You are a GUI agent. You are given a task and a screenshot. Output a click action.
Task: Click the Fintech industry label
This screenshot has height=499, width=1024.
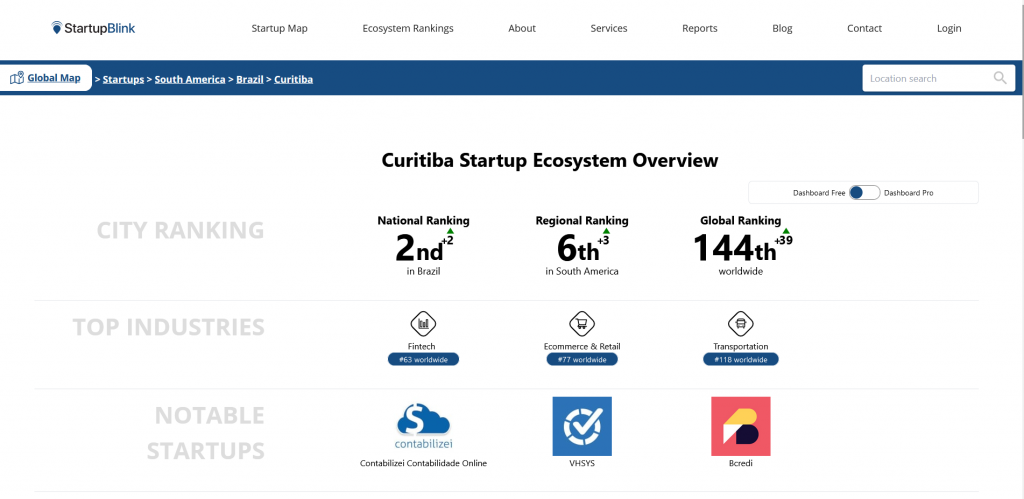(x=421, y=347)
